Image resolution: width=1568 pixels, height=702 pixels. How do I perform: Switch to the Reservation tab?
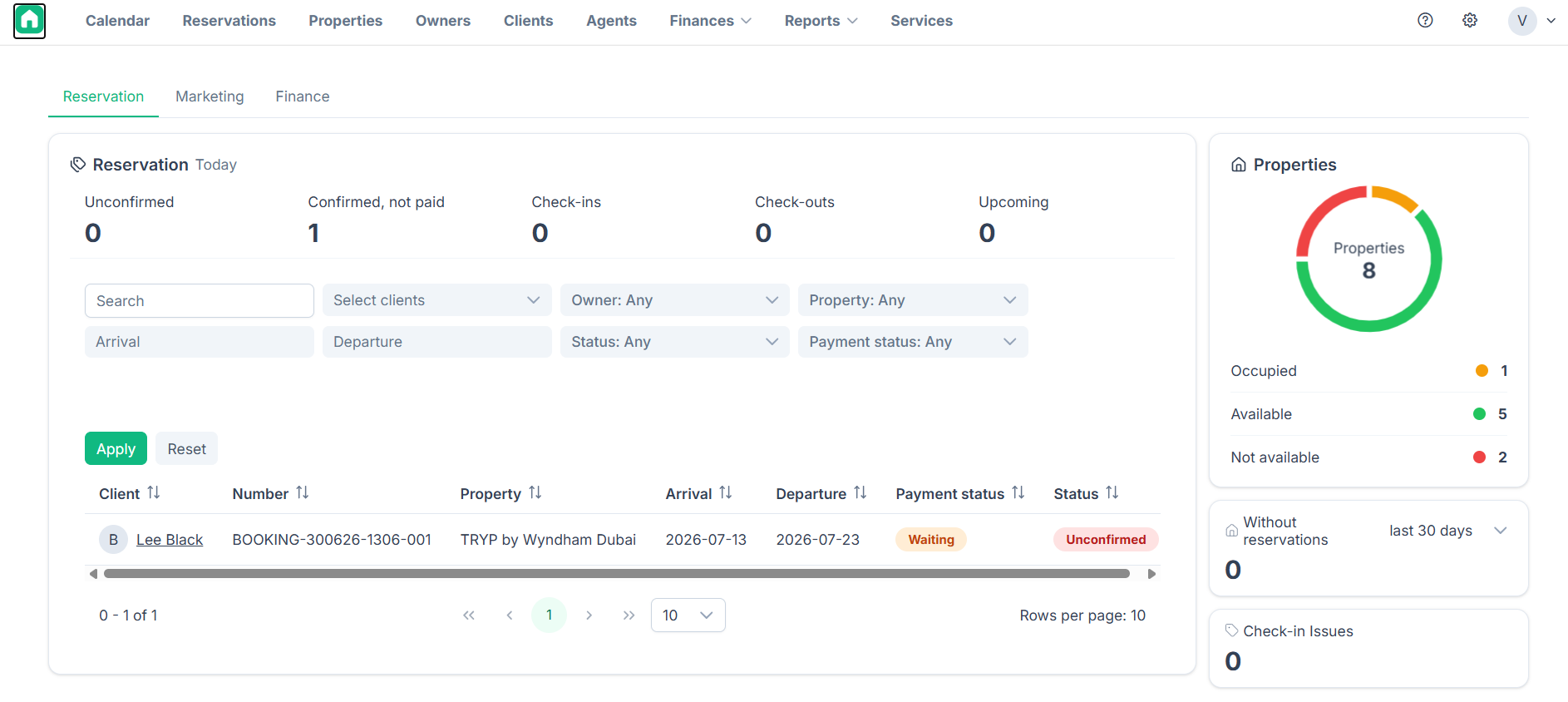[x=103, y=96]
